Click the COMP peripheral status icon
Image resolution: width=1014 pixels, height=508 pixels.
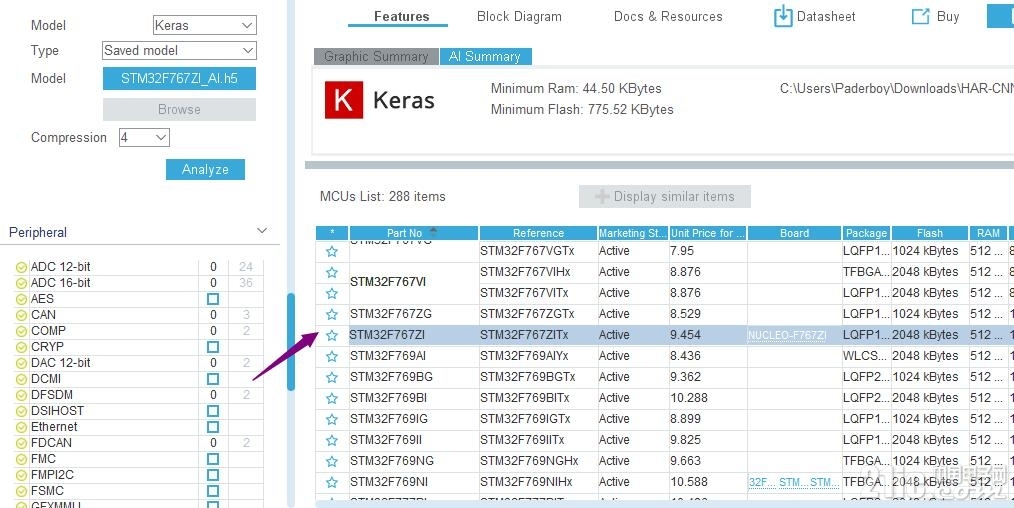coord(21,331)
